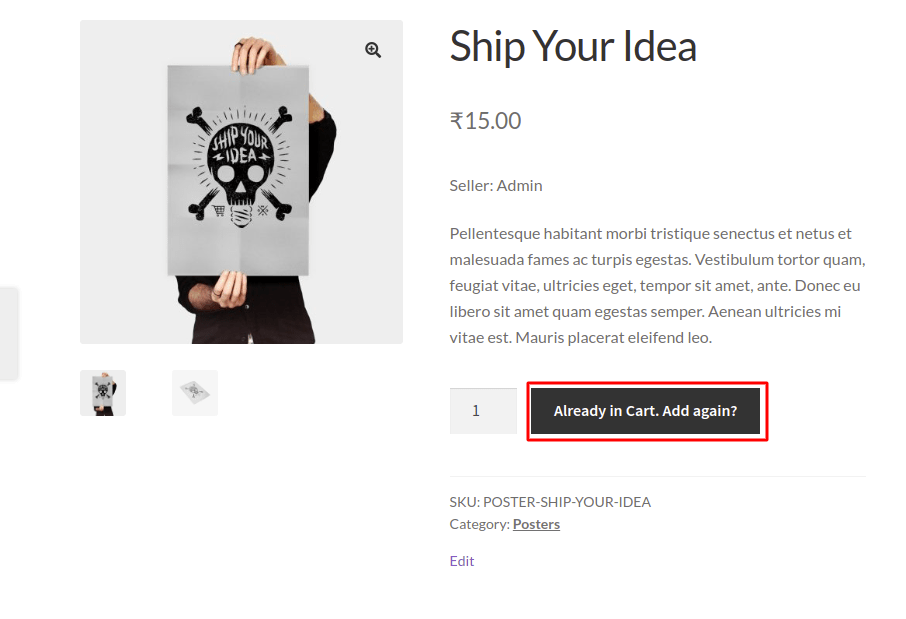View the full-size product image
This screenshot has width=906, height=619.
tap(240, 182)
